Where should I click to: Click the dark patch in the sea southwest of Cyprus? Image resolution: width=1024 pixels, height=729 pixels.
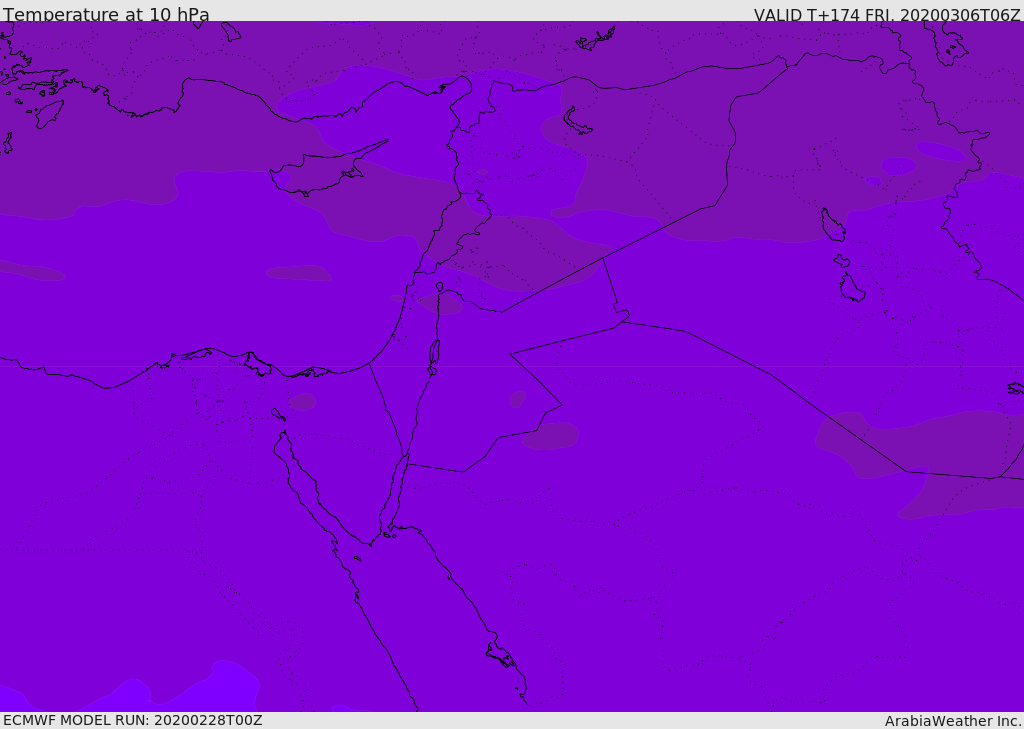(x=299, y=272)
